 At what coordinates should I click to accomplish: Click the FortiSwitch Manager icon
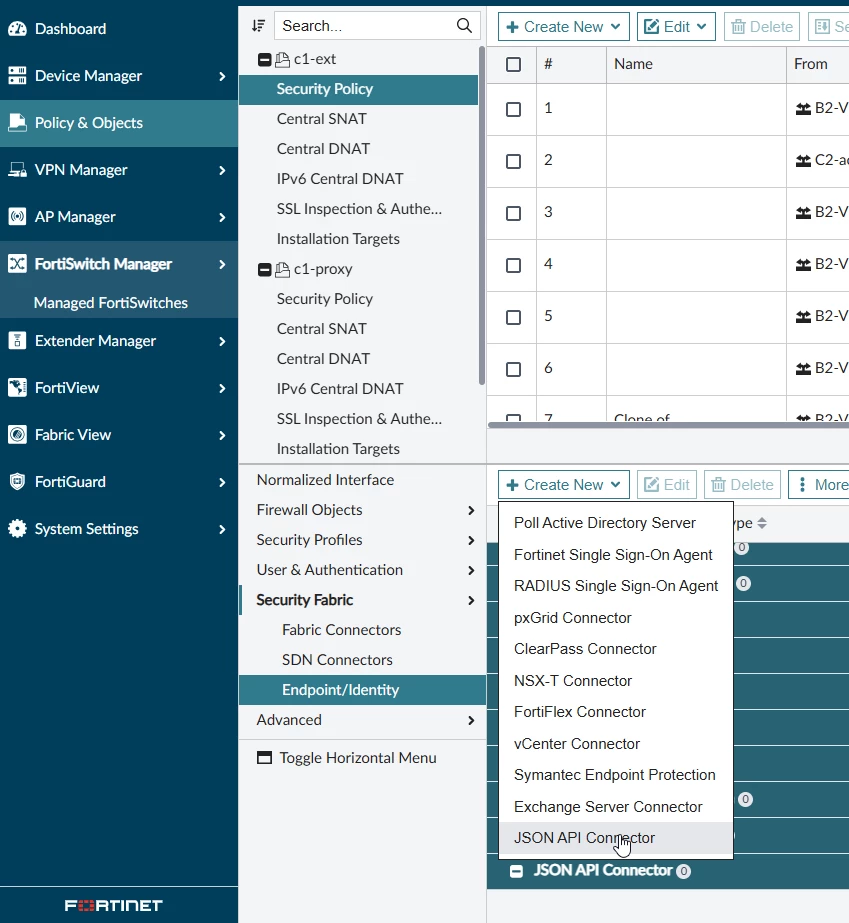pos(17,264)
